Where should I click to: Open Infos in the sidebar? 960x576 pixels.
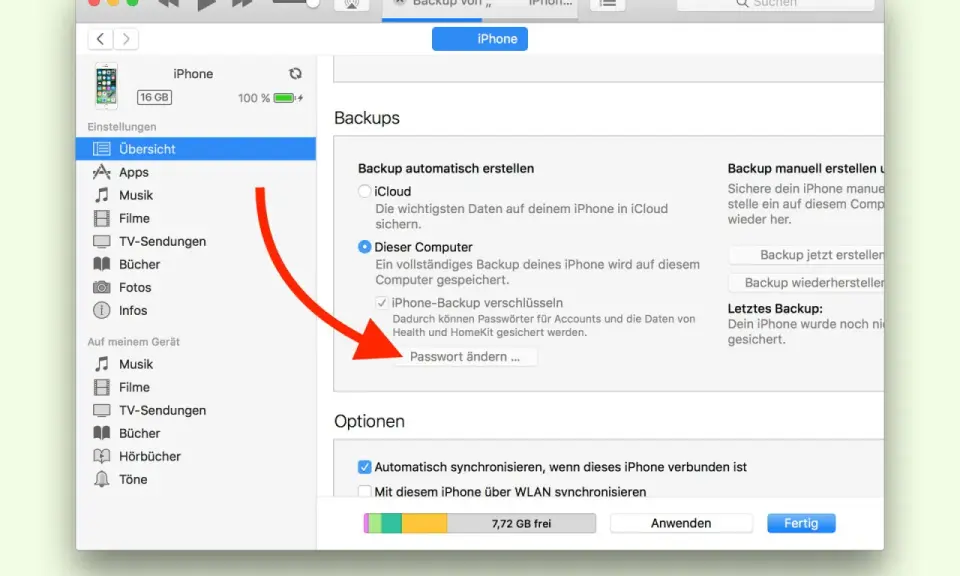click(196, 310)
